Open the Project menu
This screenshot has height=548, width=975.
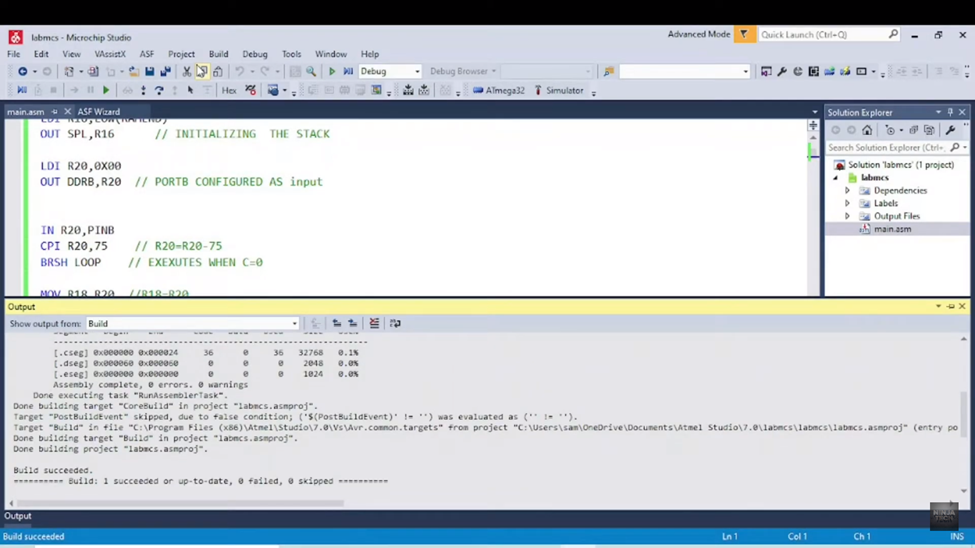181,54
